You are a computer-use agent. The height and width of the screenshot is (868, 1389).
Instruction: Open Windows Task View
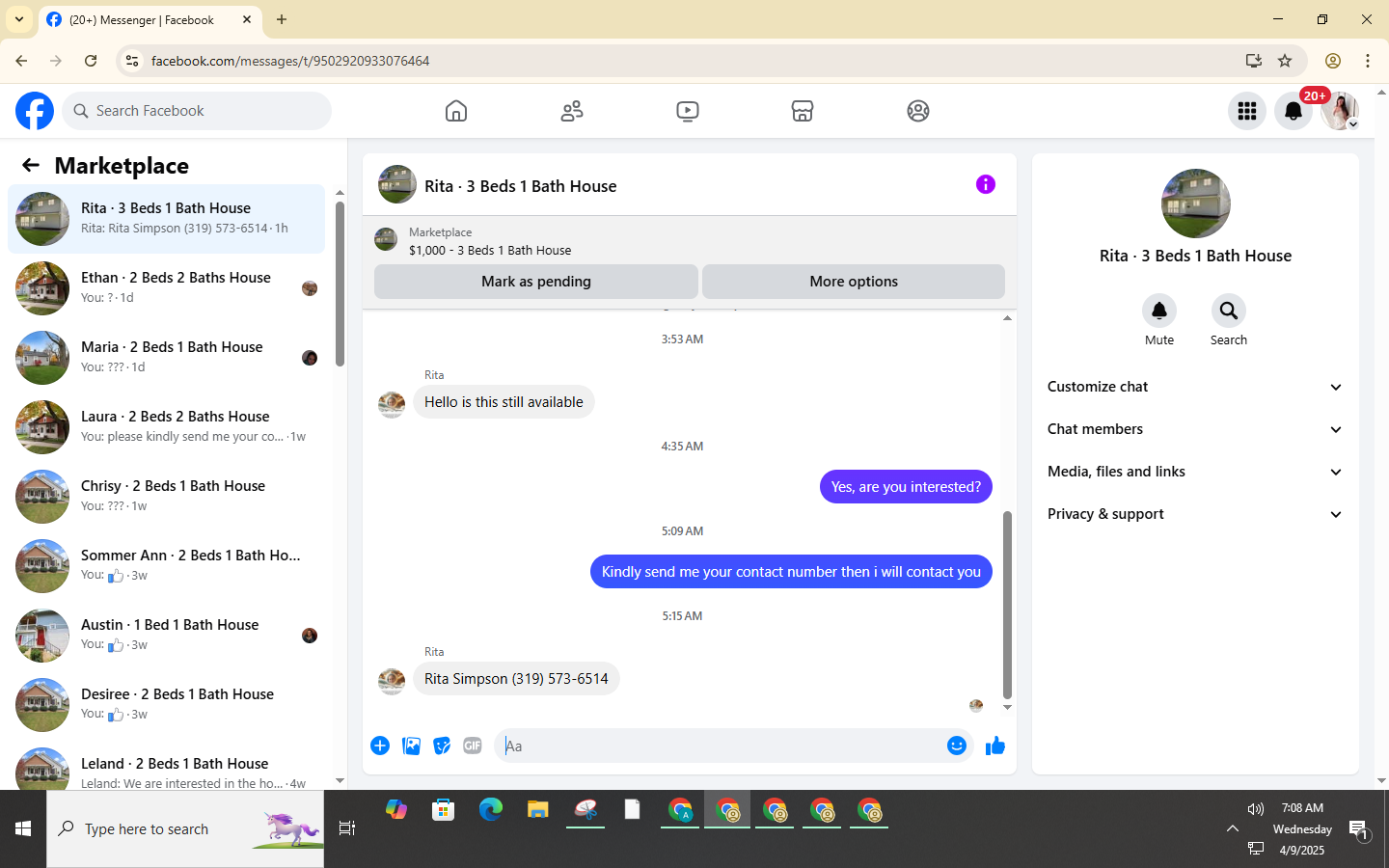click(347, 828)
